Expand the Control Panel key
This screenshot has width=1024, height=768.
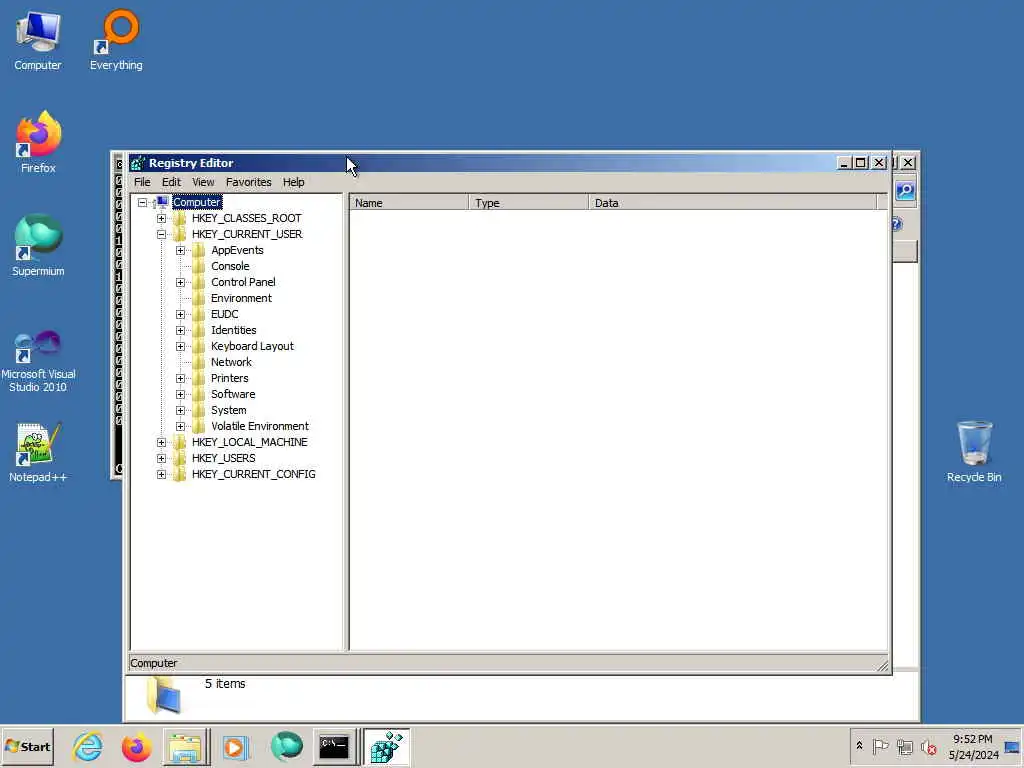(180, 282)
